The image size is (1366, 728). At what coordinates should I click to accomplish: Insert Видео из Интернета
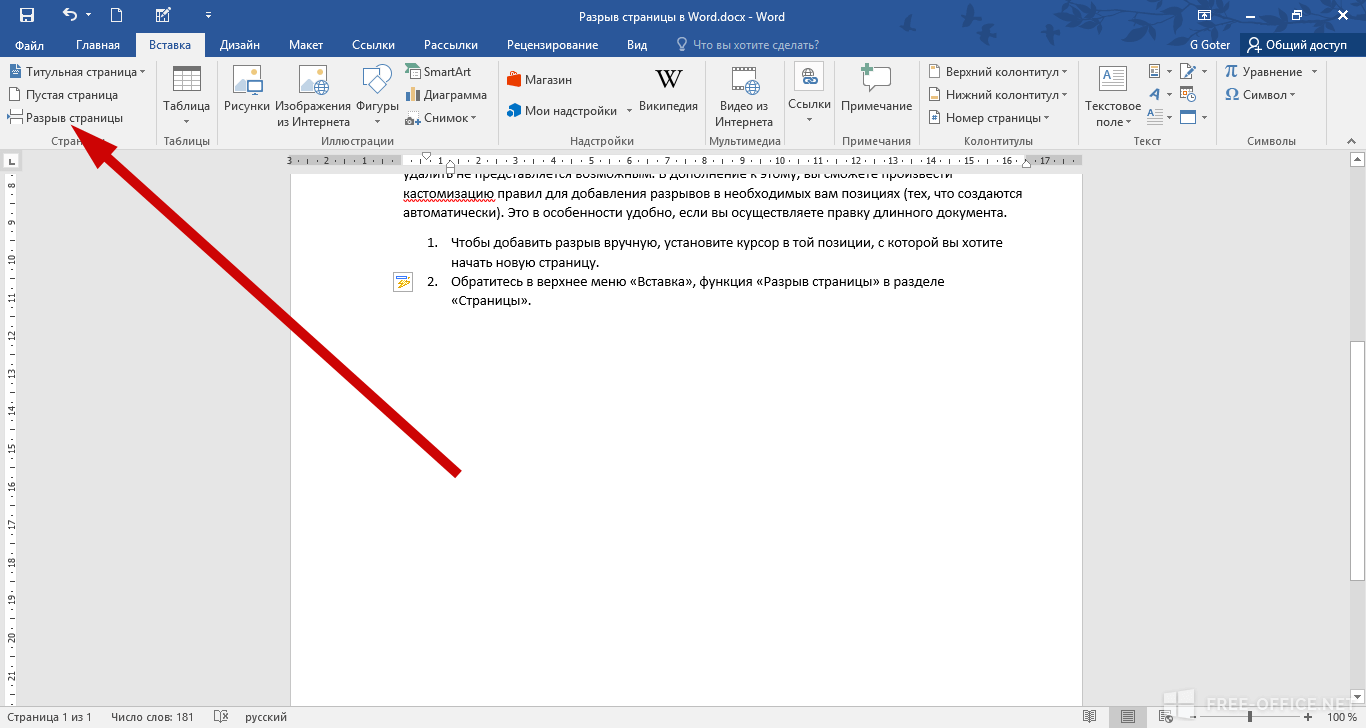(x=744, y=95)
